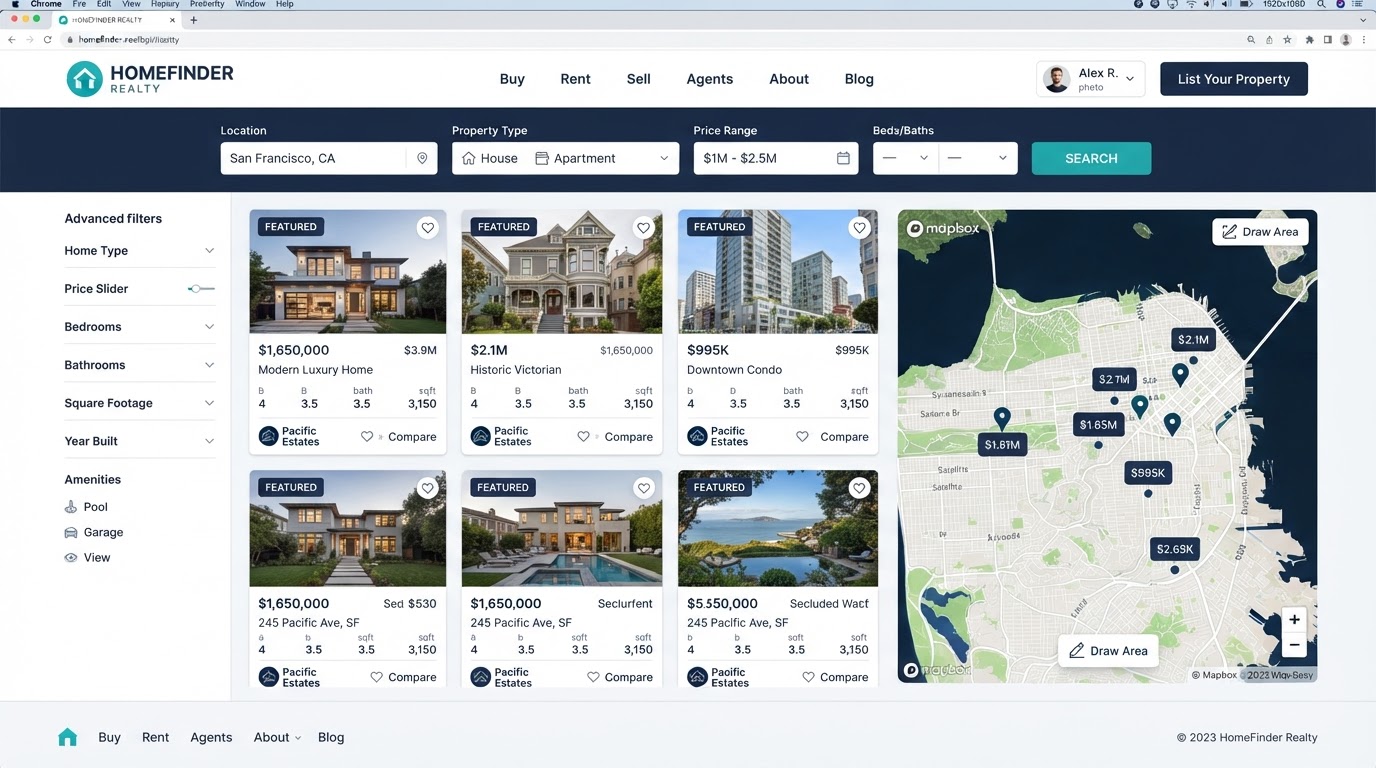Image resolution: width=1376 pixels, height=768 pixels.
Task: Open the Window menu in macOS menu bar
Action: tap(250, 4)
